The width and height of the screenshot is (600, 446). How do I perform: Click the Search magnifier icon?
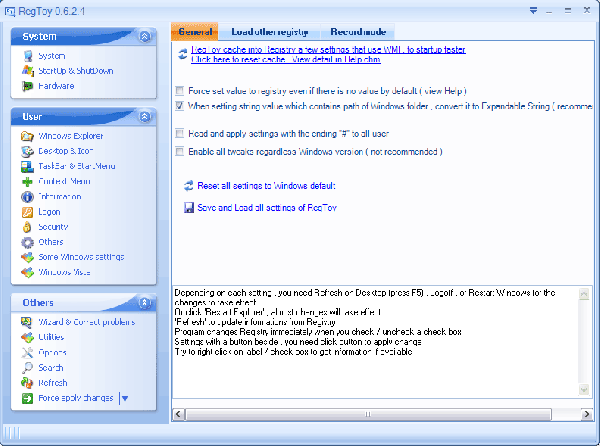27,368
